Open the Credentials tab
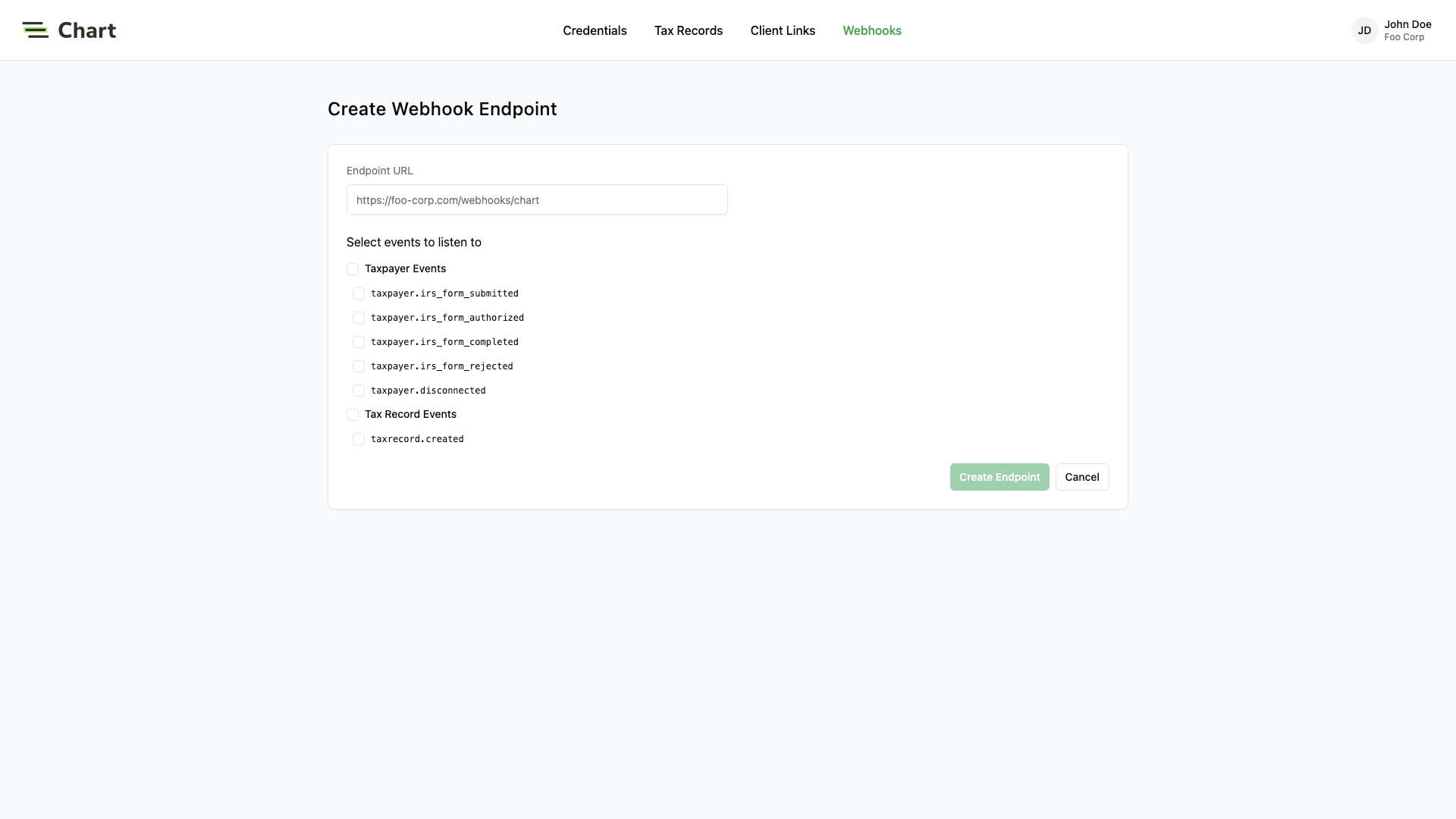Viewport: 1456px width, 819px height. pyautogui.click(x=595, y=30)
